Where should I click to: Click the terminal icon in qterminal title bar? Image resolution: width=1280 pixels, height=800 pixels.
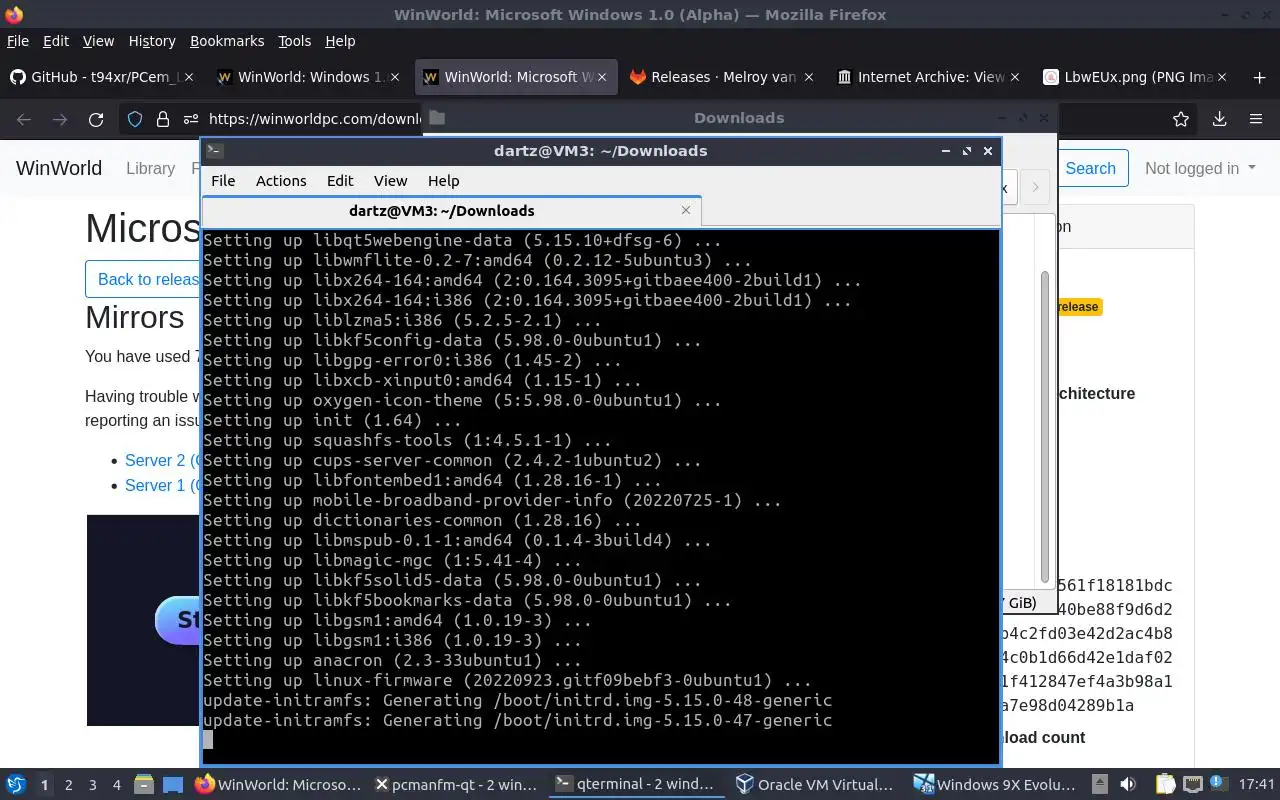tap(214, 151)
